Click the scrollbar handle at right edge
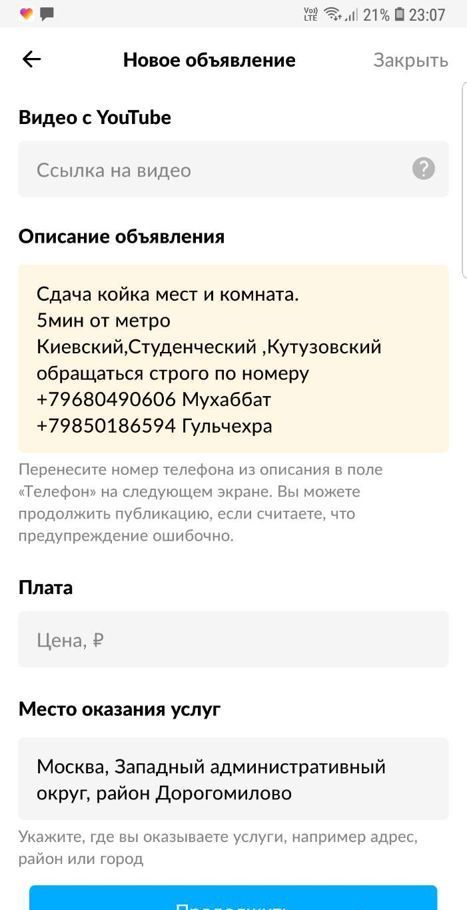The image size is (467, 910). [x=464, y=180]
